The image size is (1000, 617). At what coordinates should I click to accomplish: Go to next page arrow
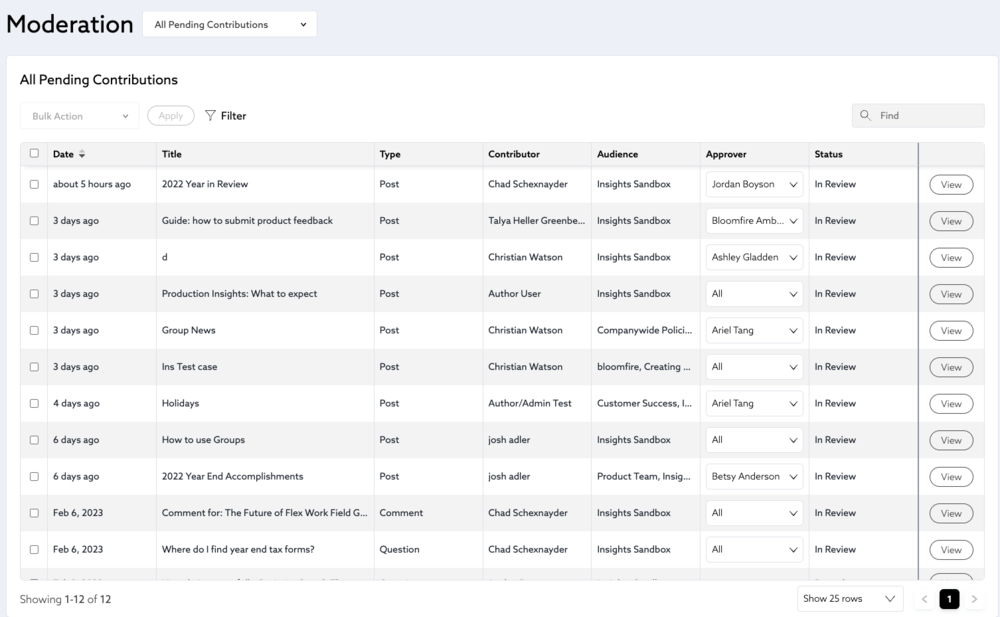[975, 599]
